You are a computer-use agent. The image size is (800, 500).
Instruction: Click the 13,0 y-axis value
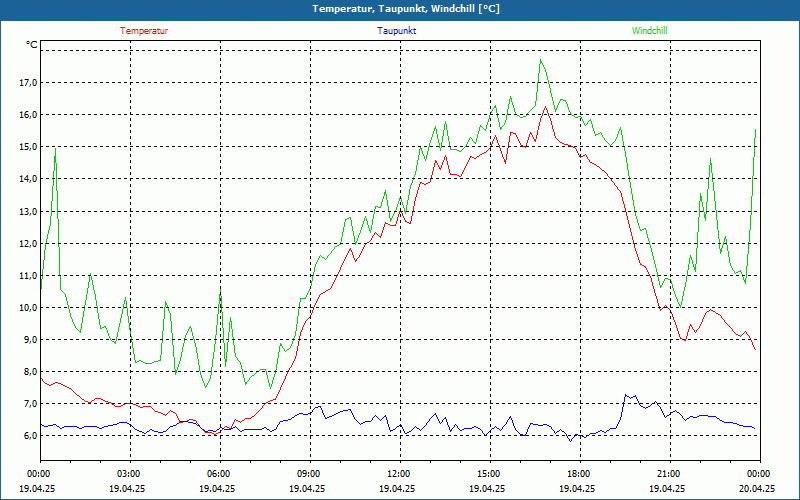[x=29, y=211]
